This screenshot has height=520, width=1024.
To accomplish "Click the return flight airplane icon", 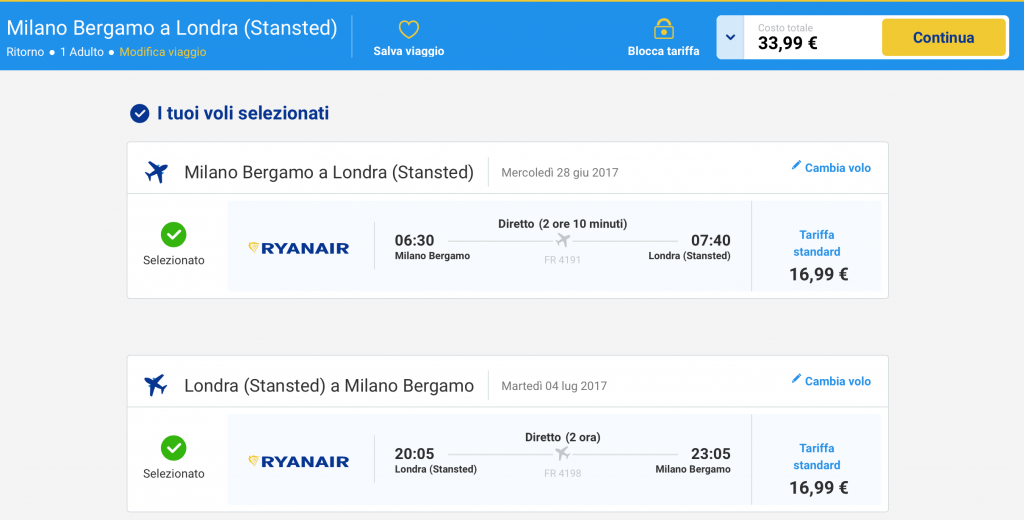I will click(156, 385).
